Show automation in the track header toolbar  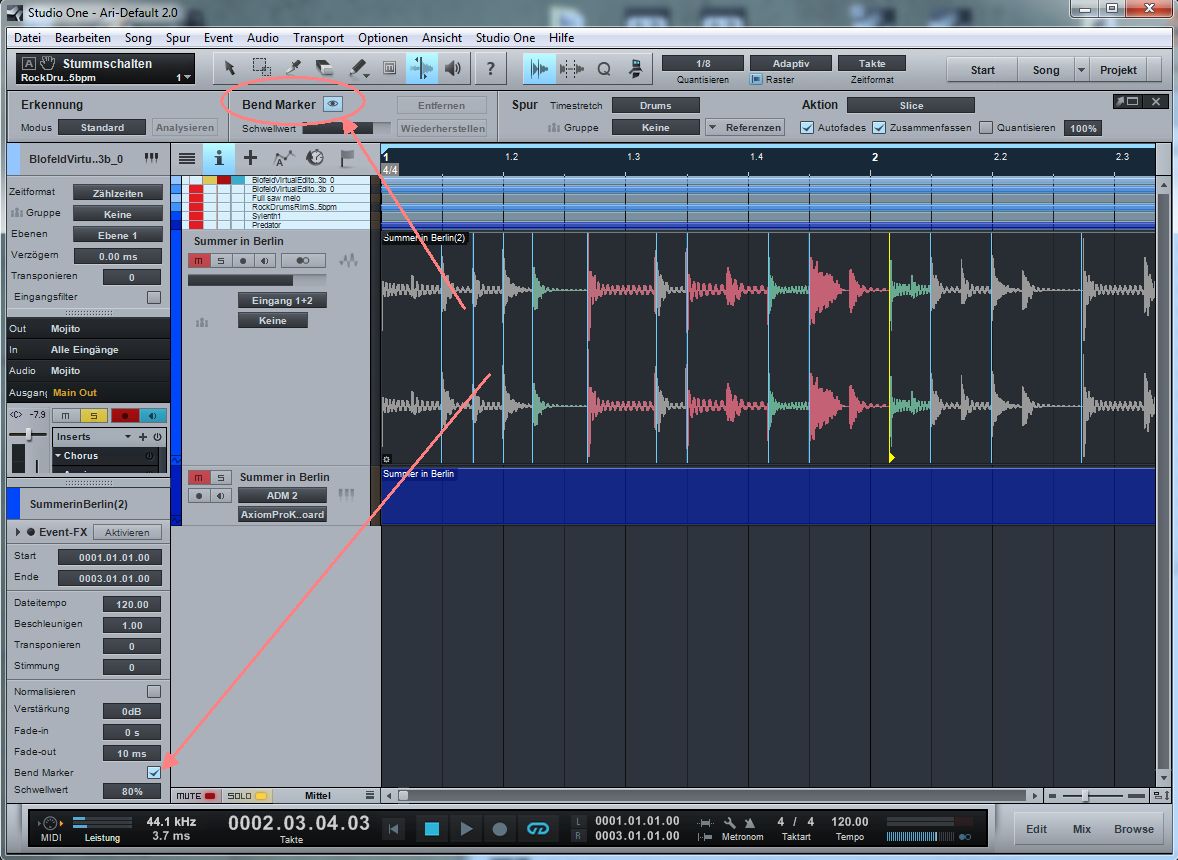[x=283, y=158]
